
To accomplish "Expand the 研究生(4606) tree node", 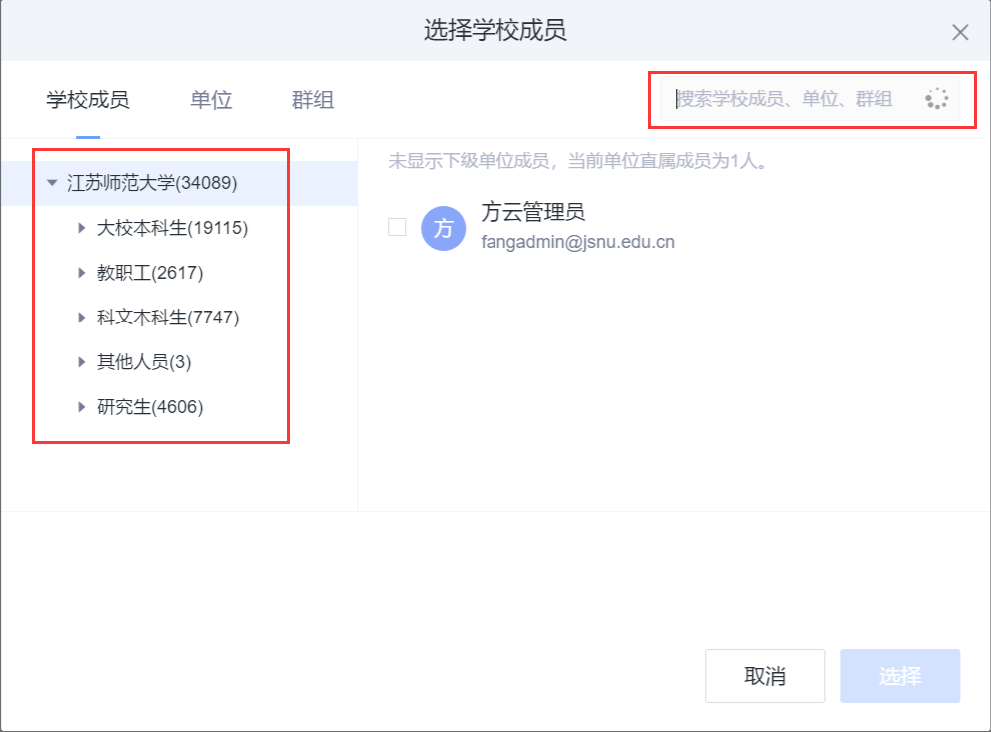I will pos(81,406).
